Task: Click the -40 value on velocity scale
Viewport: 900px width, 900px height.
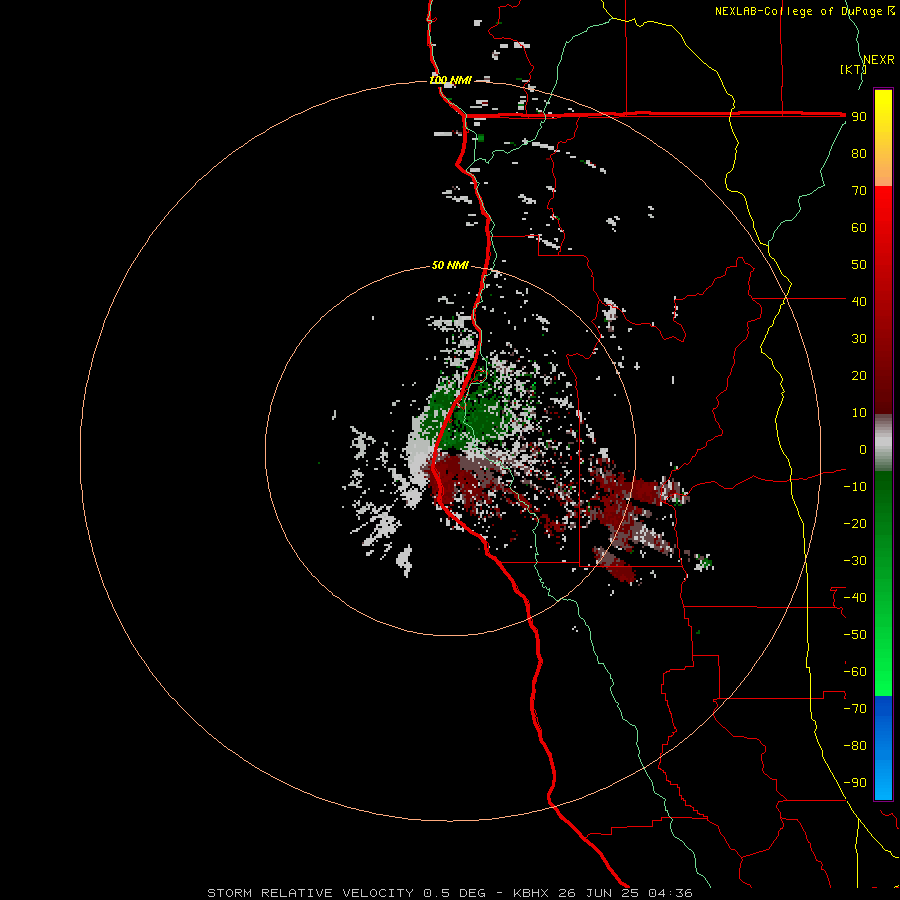Action: (x=855, y=598)
